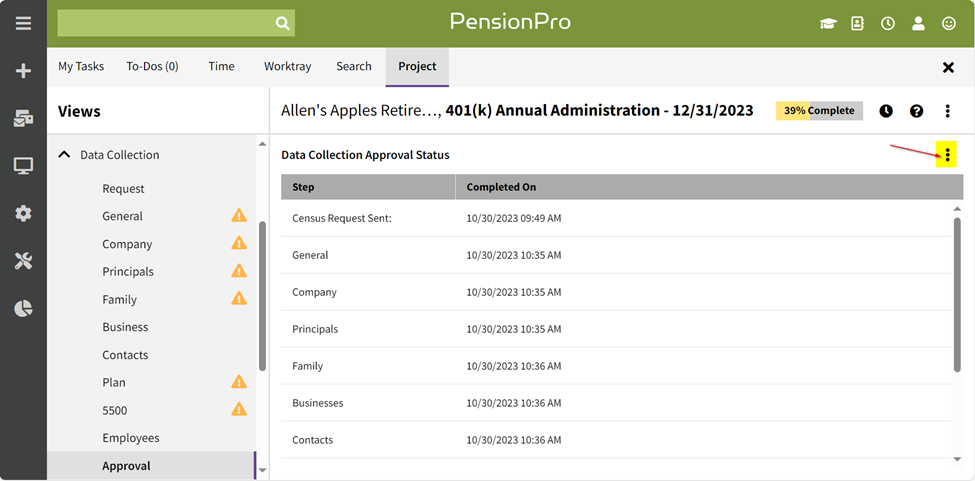Open the pie chart reports icon
The width and height of the screenshot is (975, 481).
click(24, 309)
